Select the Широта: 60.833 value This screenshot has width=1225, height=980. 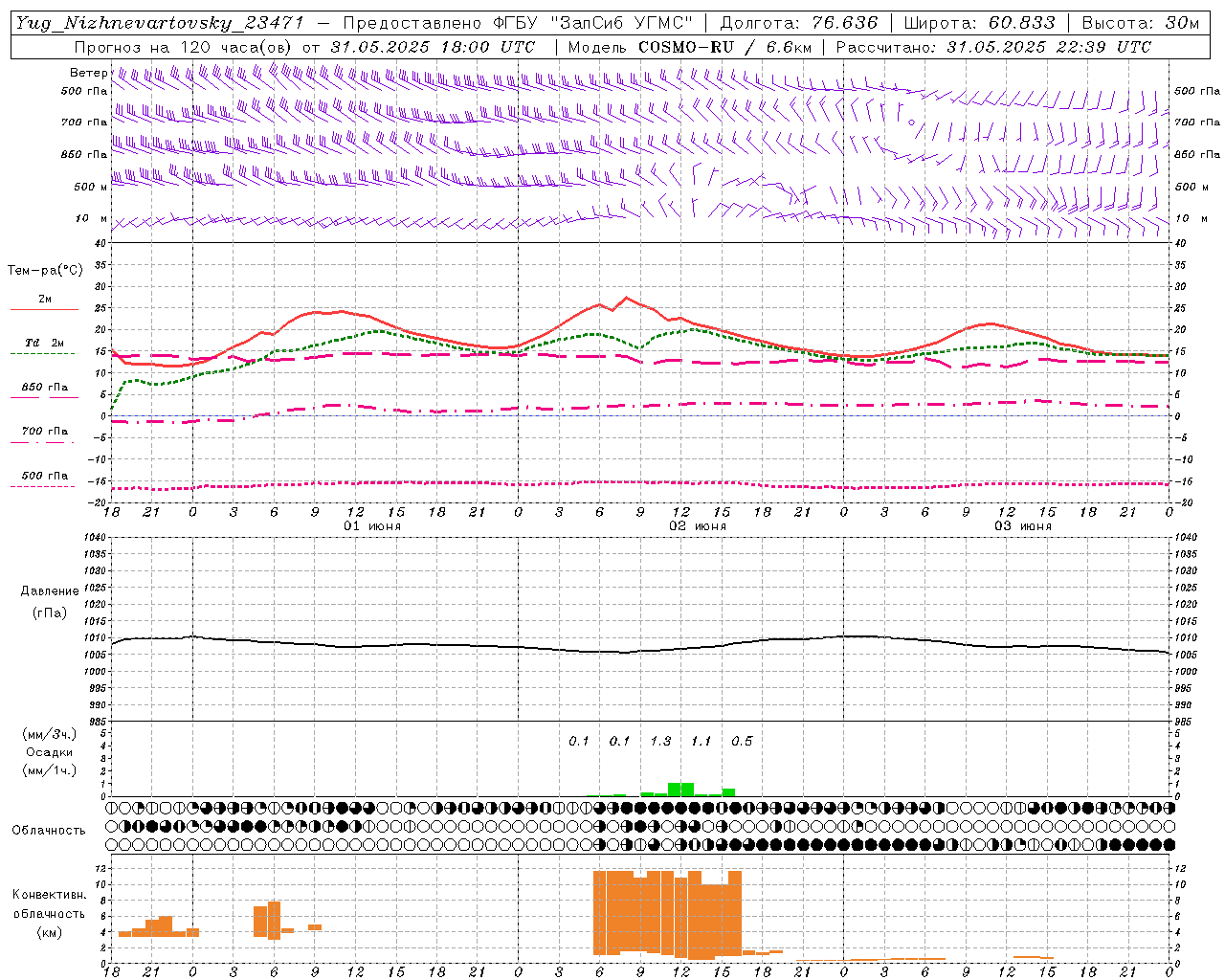(979, 24)
